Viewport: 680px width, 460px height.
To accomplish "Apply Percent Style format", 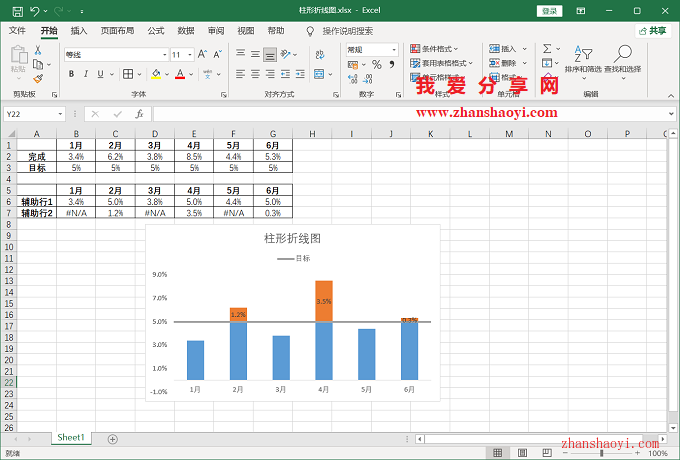I will pyautogui.click(x=377, y=65).
